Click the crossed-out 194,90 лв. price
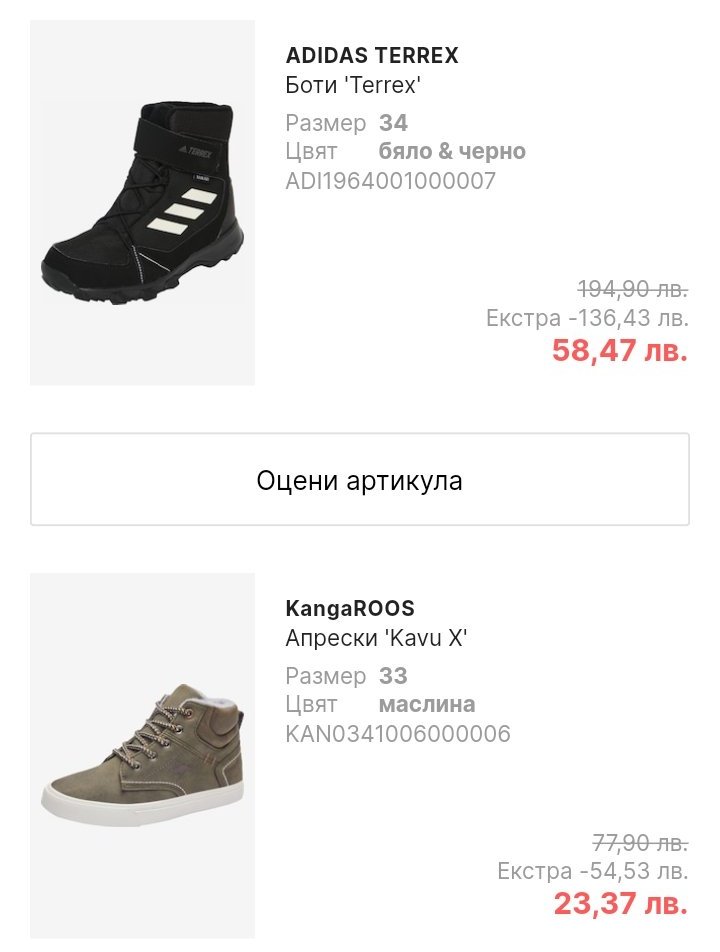 [633, 289]
